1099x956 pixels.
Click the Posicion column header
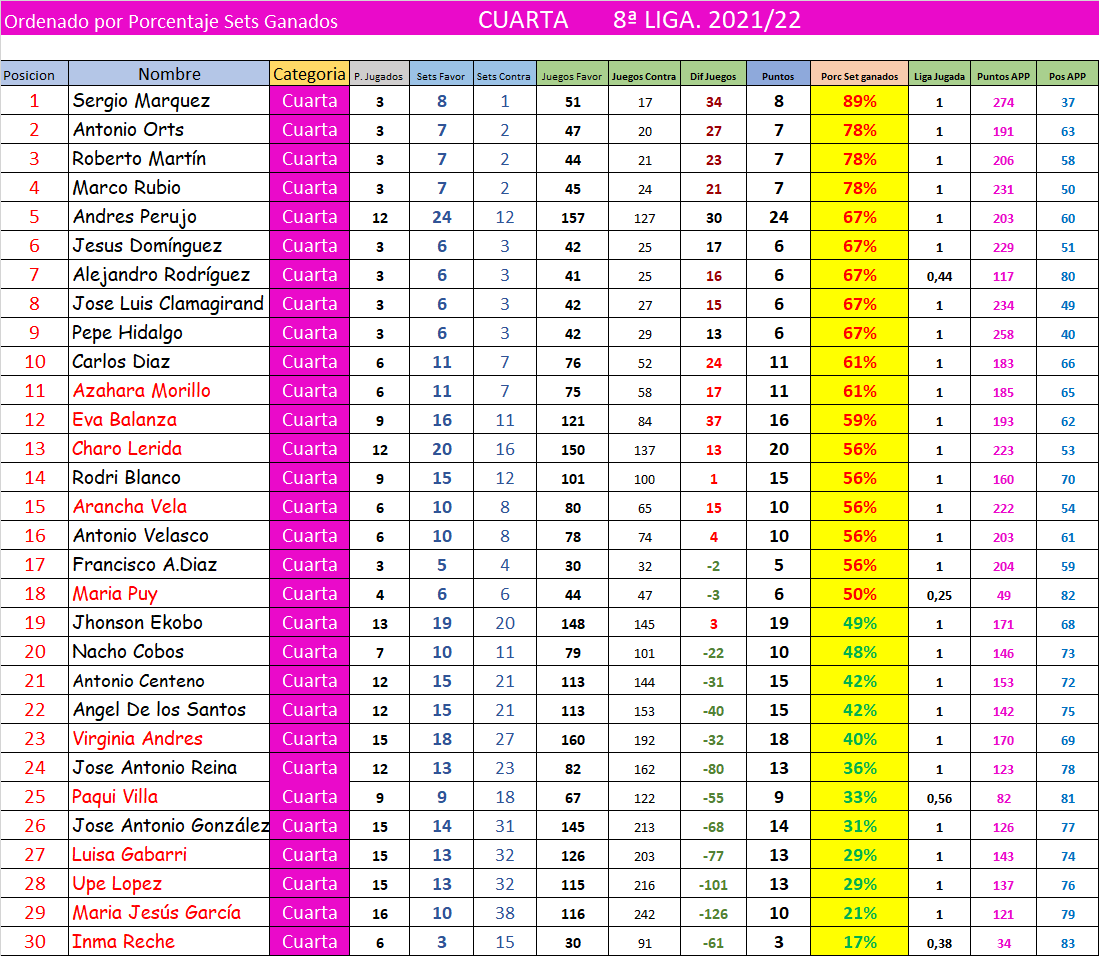tap(34, 74)
